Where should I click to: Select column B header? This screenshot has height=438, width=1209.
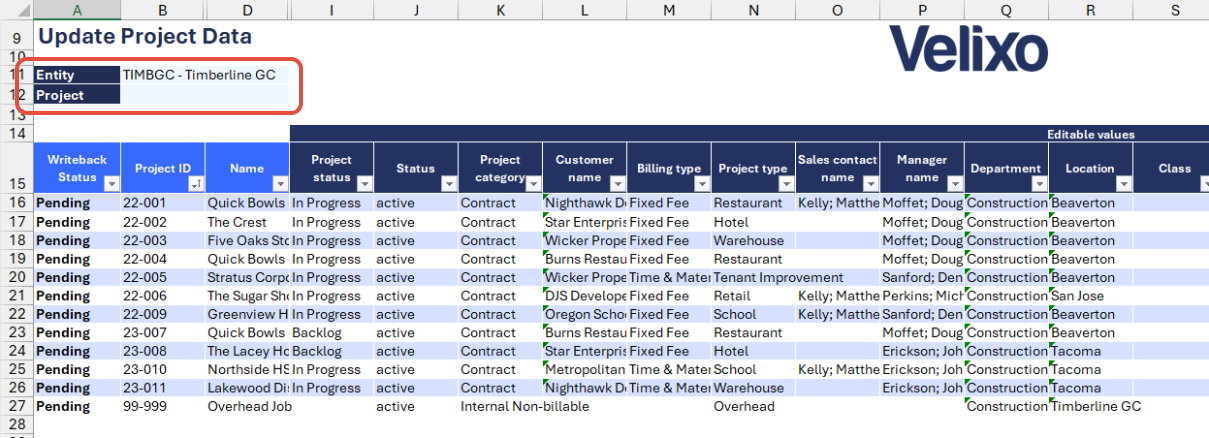pyautogui.click(x=163, y=10)
